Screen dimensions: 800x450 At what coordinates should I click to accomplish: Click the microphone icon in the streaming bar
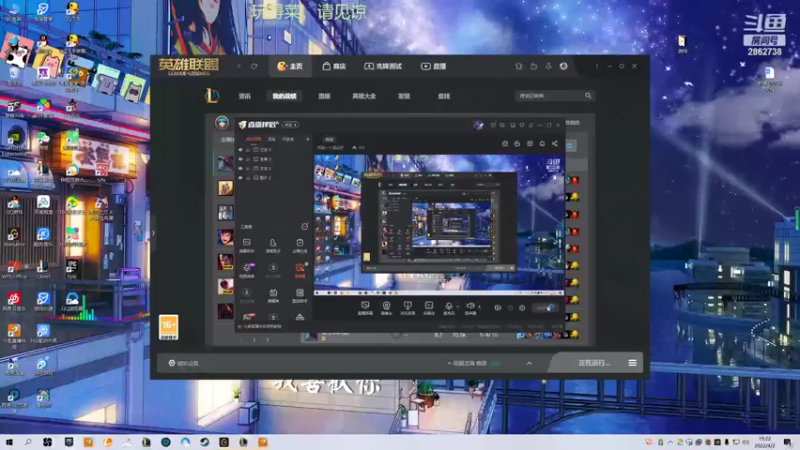pyautogui.click(x=448, y=308)
